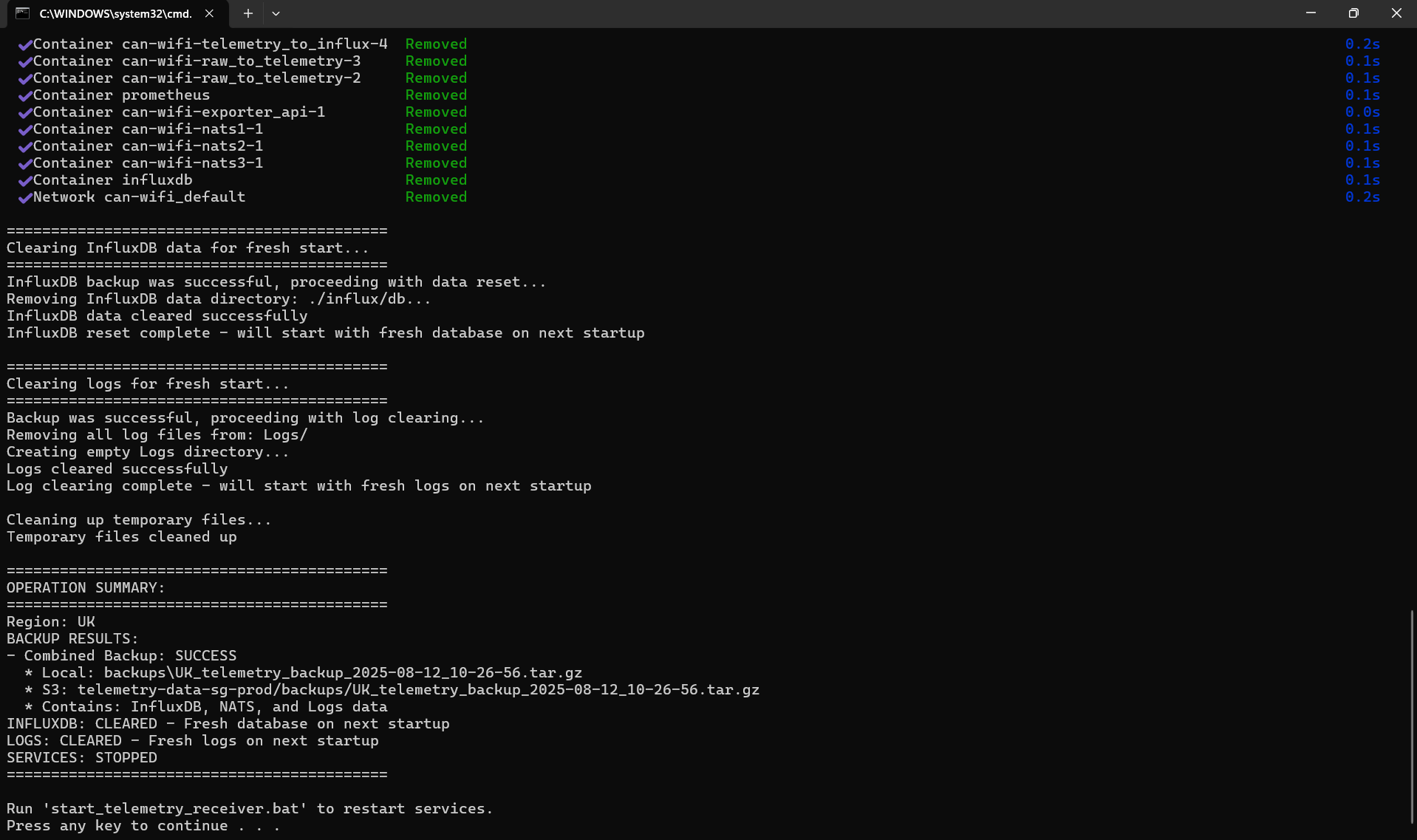
Task: Click the S3 backup path line
Action: [392, 690]
